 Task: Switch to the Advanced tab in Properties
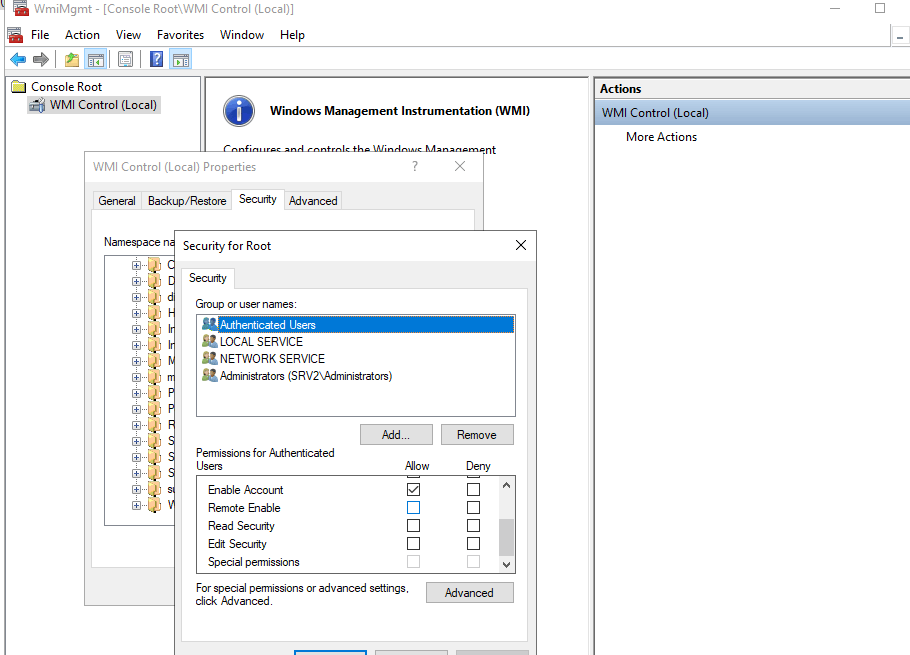313,201
